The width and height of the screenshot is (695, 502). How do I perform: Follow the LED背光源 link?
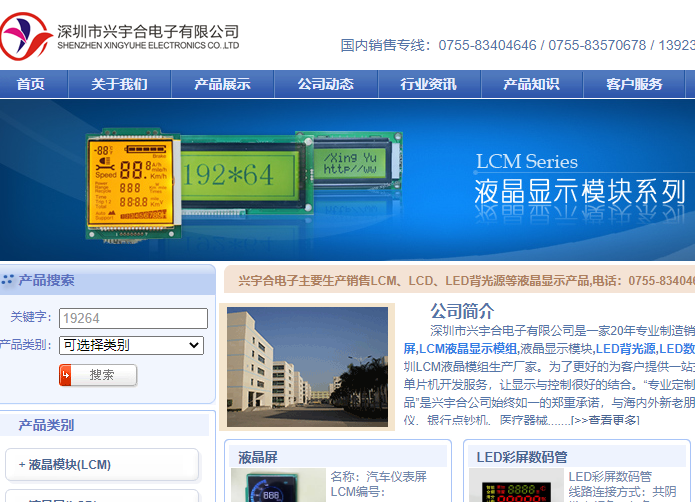[625, 349]
